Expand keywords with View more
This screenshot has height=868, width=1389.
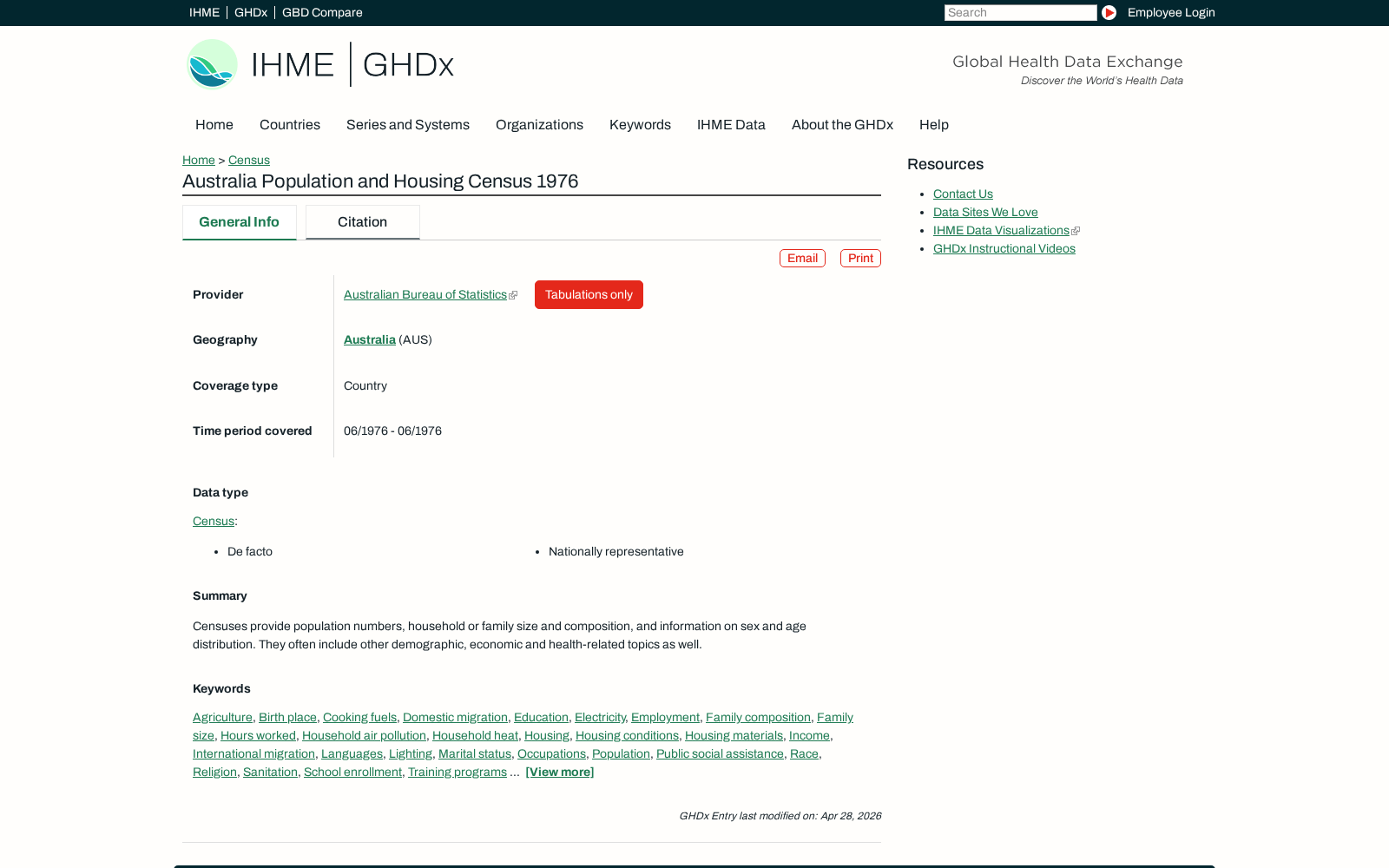point(560,772)
